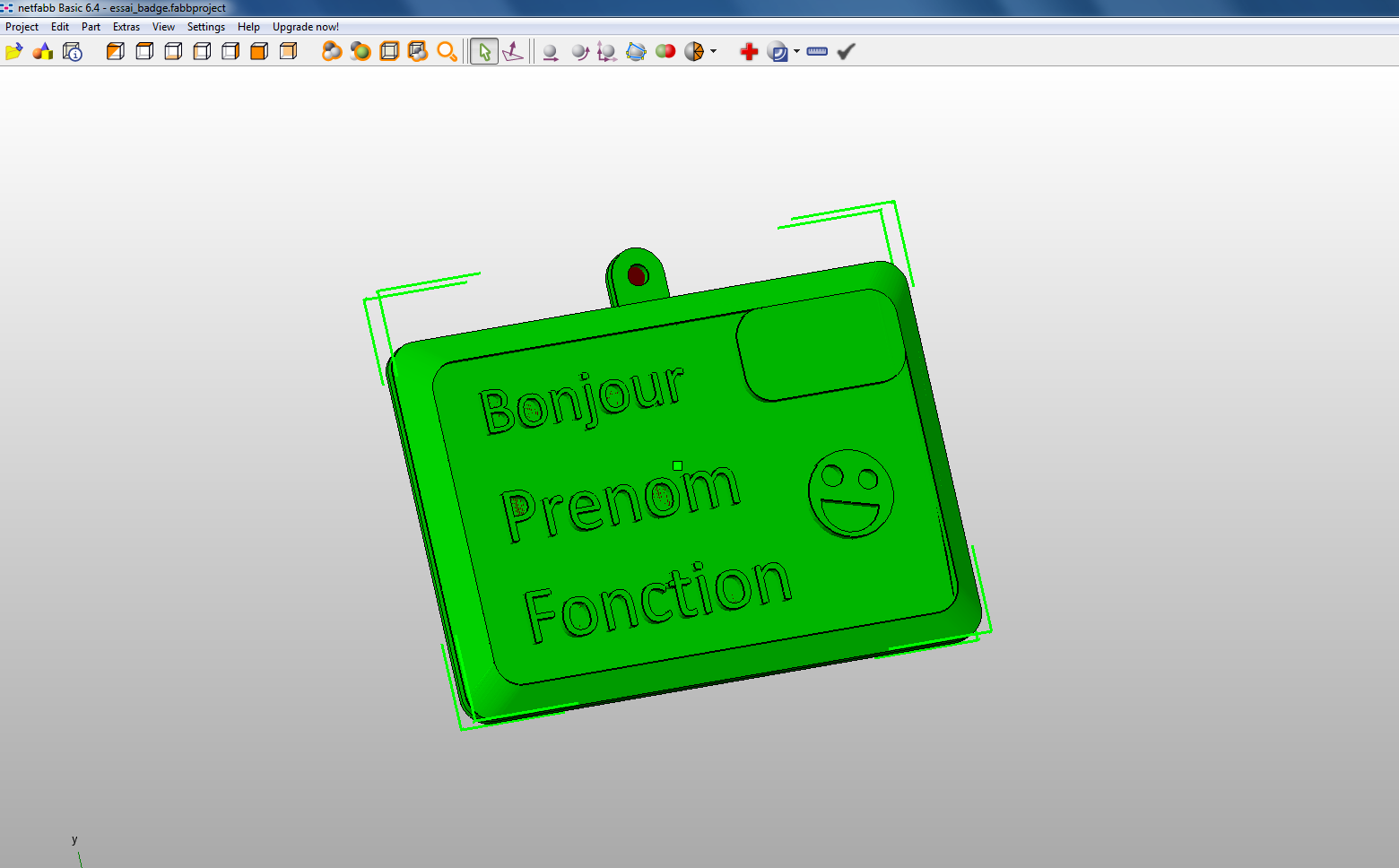Click the smiley face on the badge model

coord(850,493)
